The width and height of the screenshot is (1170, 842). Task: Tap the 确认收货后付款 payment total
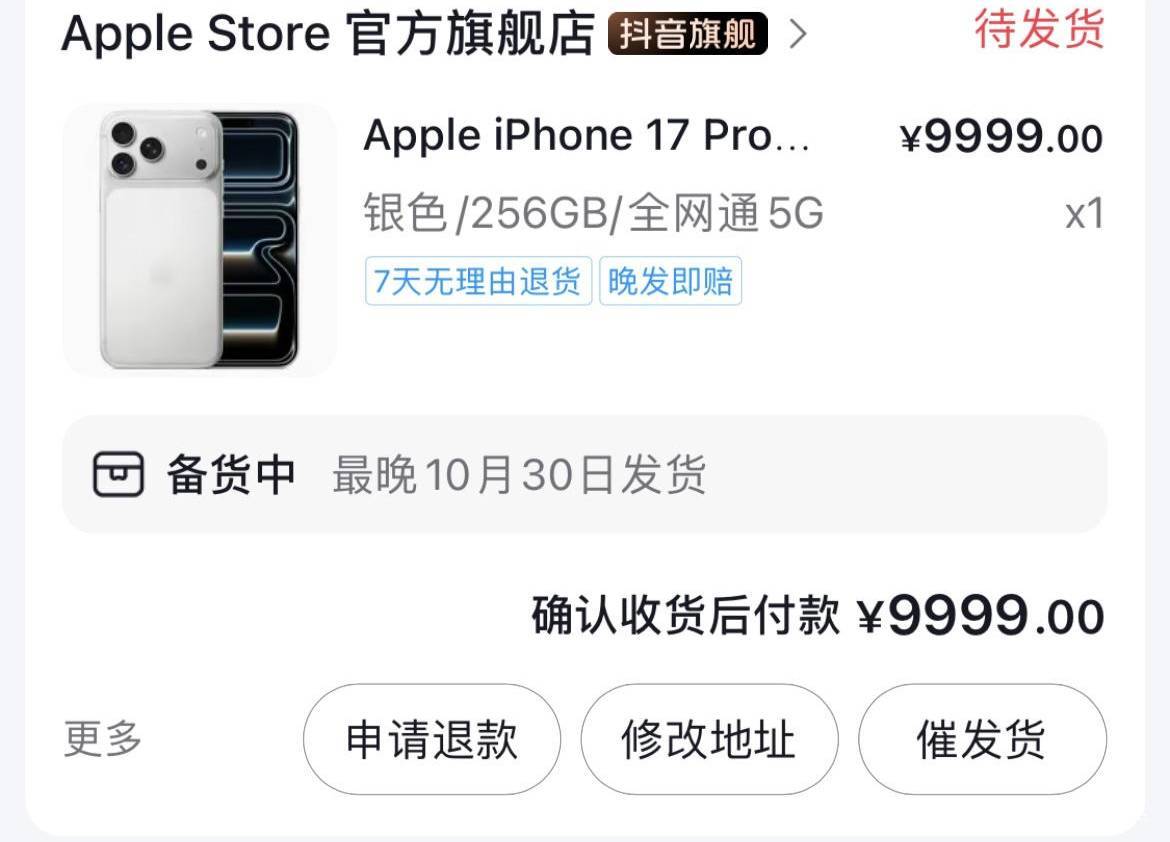818,616
